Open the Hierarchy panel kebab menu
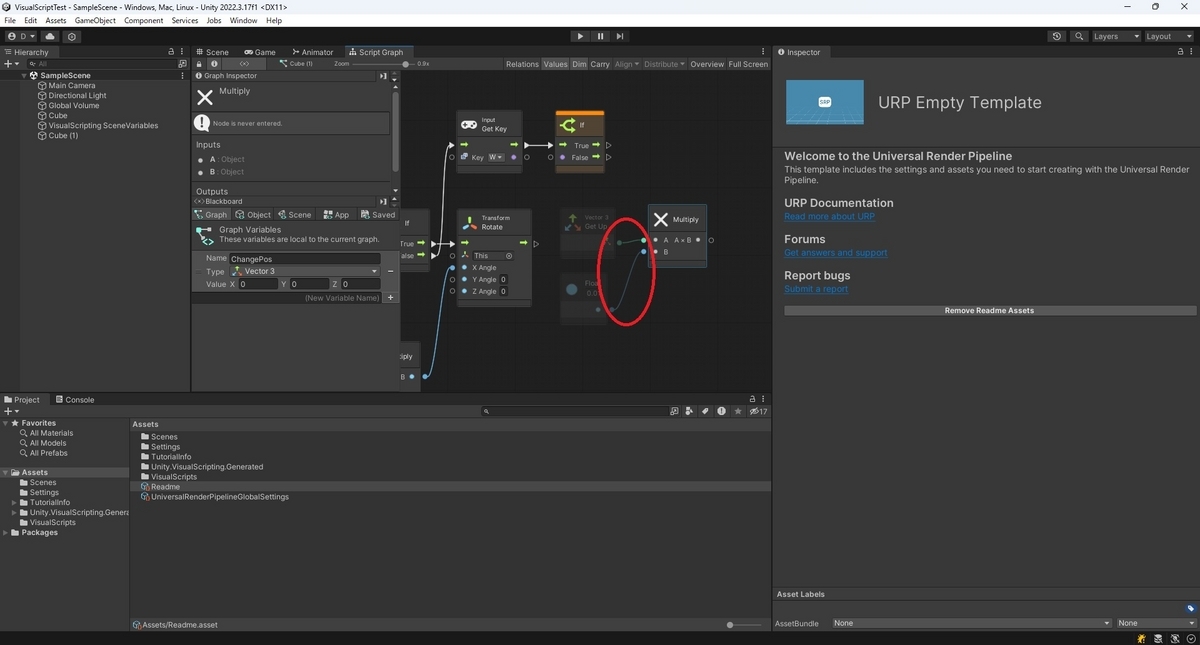This screenshot has height=645, width=1200. tap(183, 52)
